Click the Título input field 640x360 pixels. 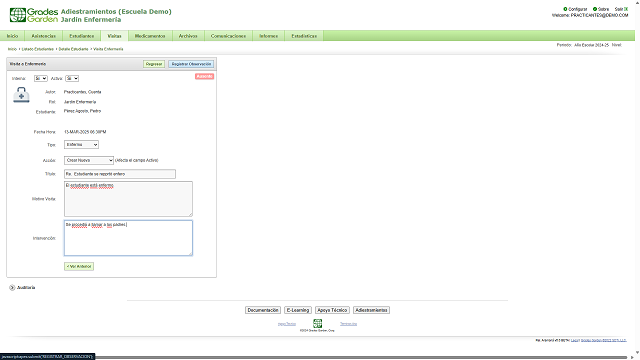(x=120, y=174)
